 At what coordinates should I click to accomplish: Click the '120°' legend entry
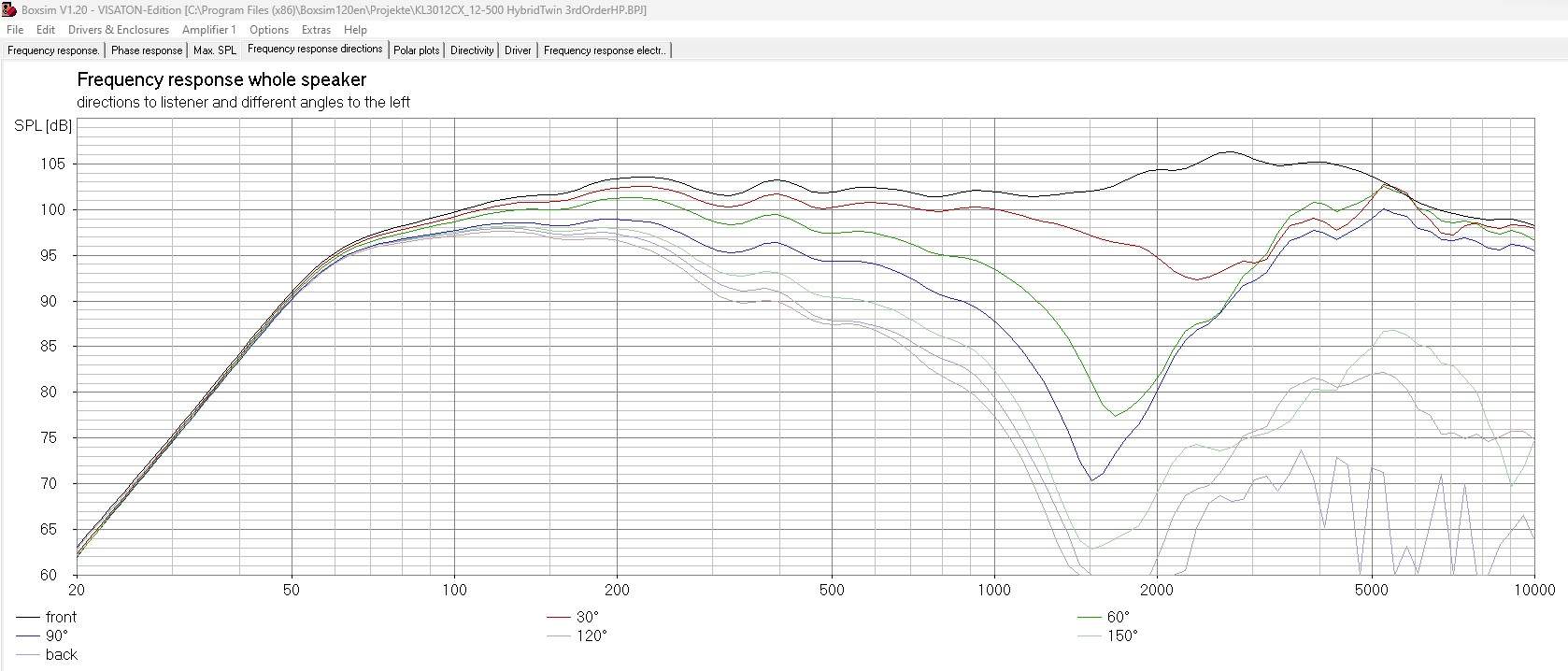(x=577, y=635)
